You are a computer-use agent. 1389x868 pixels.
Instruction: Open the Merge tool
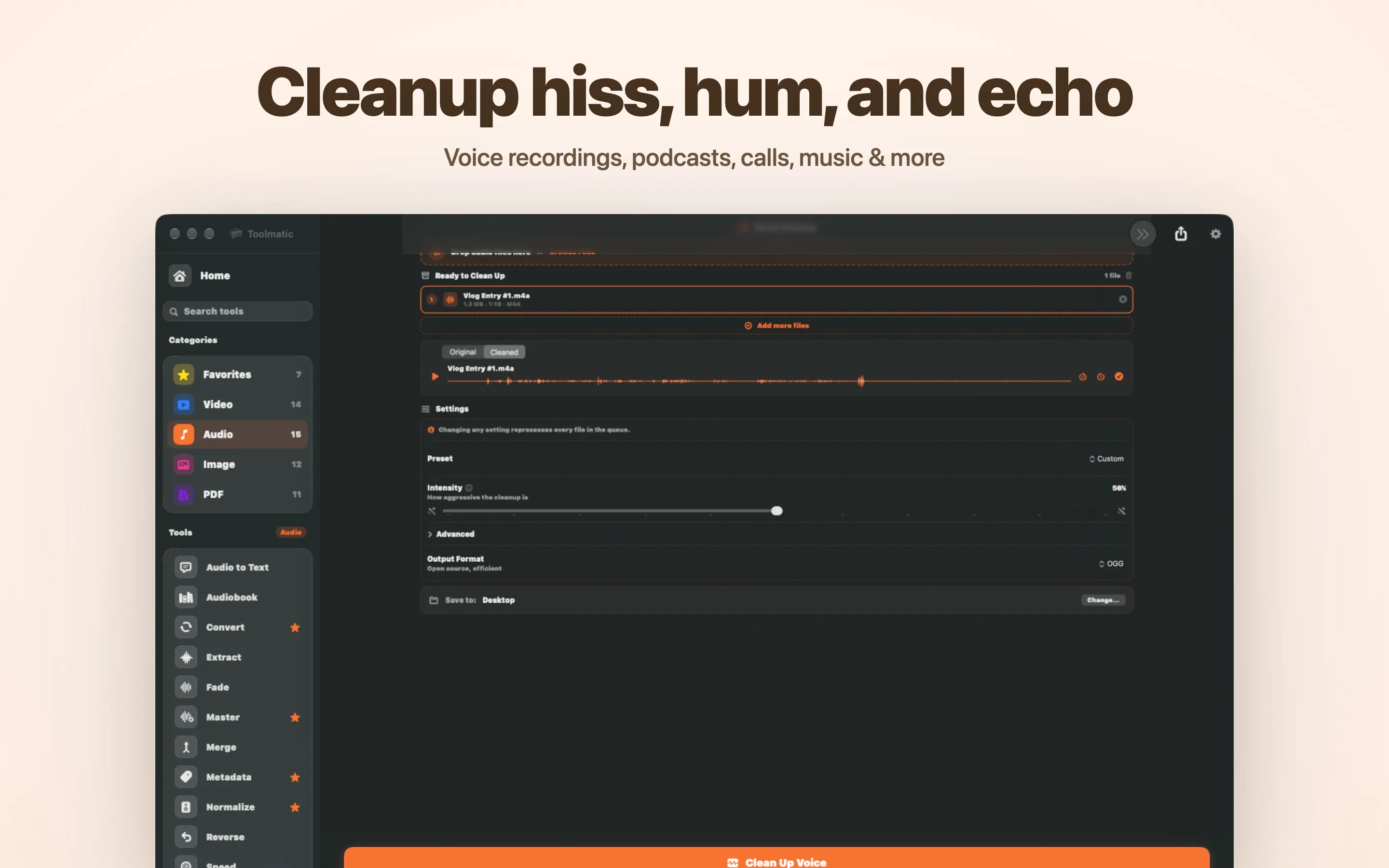click(x=237, y=747)
